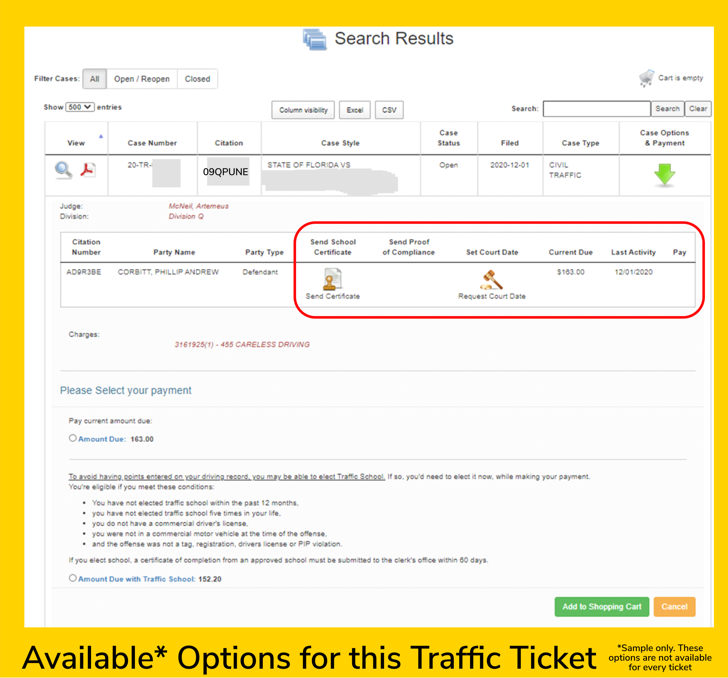
Task: Open the red PDF document icon
Action: point(88,170)
